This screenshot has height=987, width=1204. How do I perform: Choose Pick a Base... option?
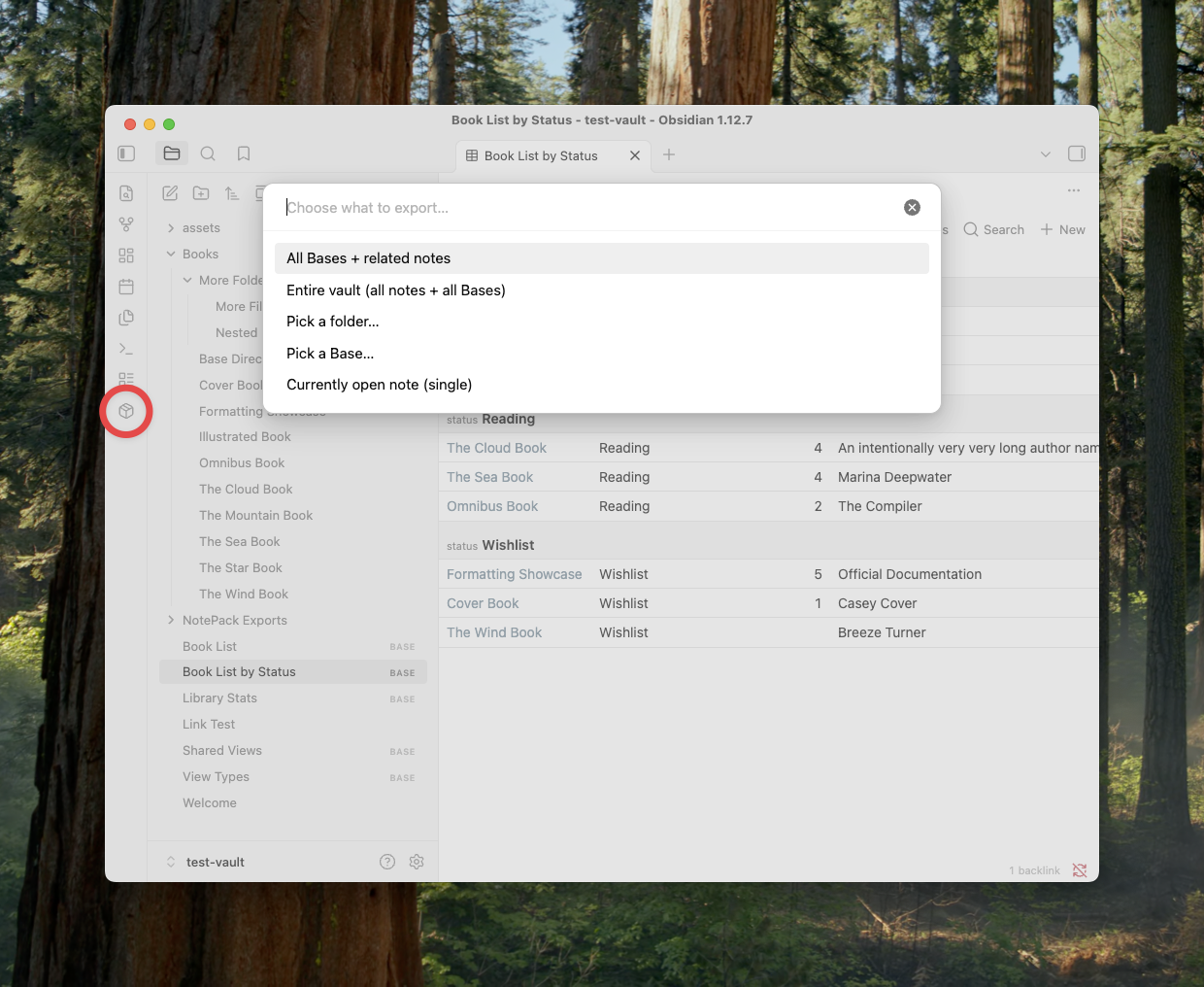(x=602, y=354)
